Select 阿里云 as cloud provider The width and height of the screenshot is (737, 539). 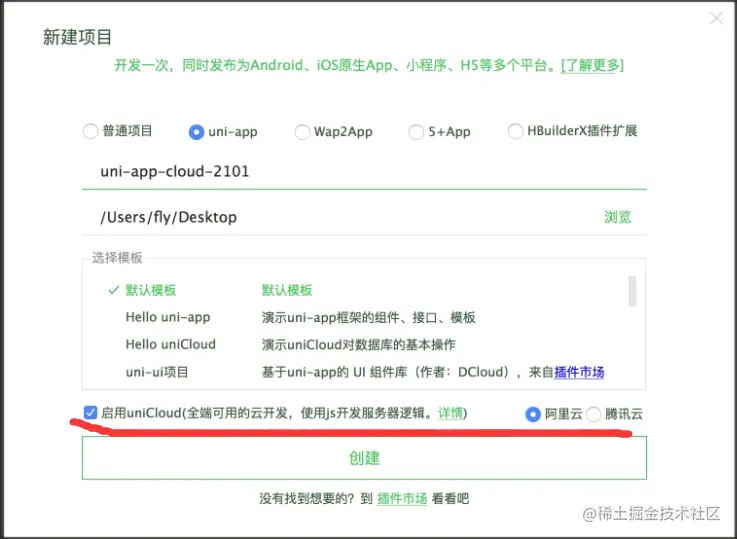(533, 414)
